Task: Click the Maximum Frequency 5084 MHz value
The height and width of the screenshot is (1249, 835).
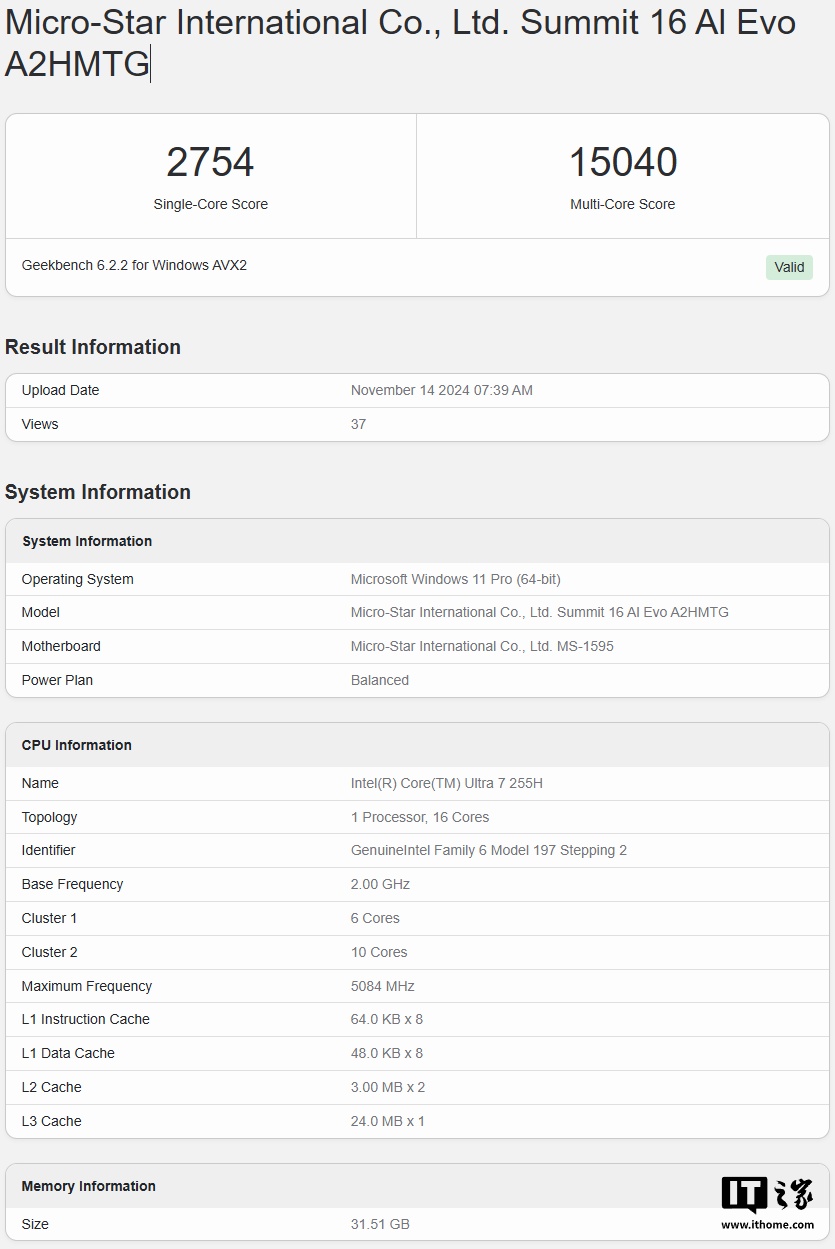Action: pyautogui.click(x=384, y=986)
